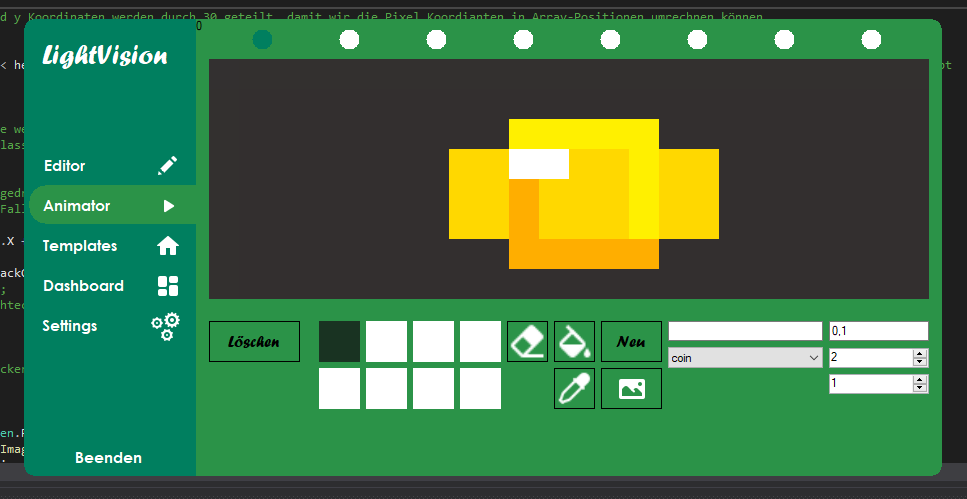Image resolution: width=967 pixels, height=499 pixels.
Task: Select the Eraser tool
Action: [x=527, y=341]
